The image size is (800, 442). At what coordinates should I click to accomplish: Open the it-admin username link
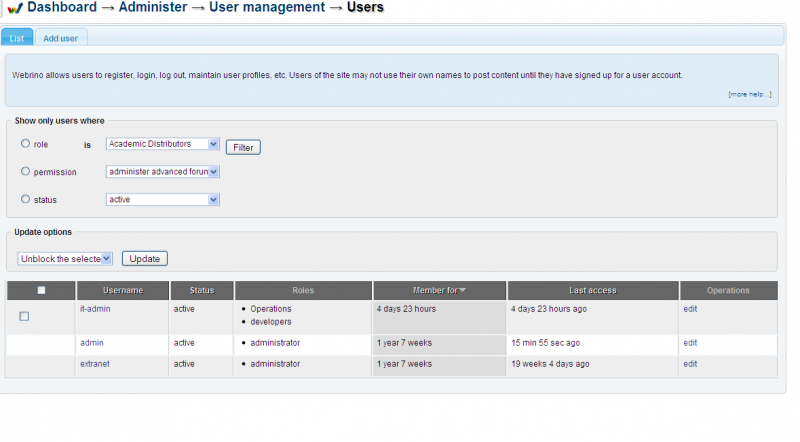click(x=95, y=309)
